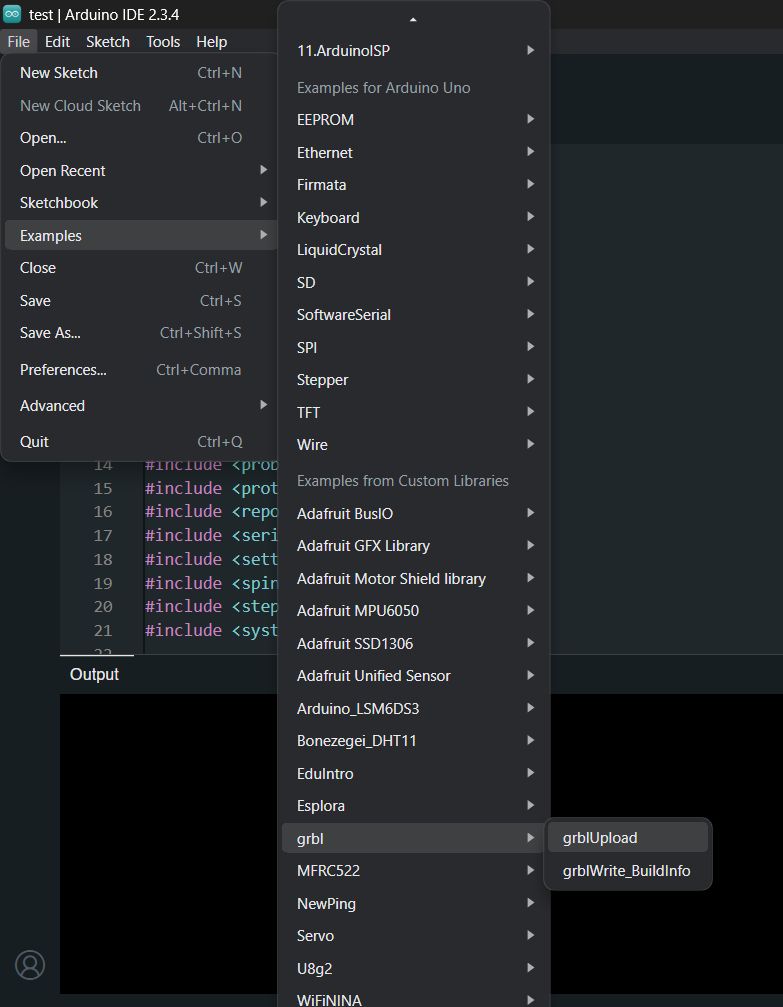The width and height of the screenshot is (783, 1007).
Task: Expand Arduino_LSM6DS3 examples
Action: click(414, 708)
